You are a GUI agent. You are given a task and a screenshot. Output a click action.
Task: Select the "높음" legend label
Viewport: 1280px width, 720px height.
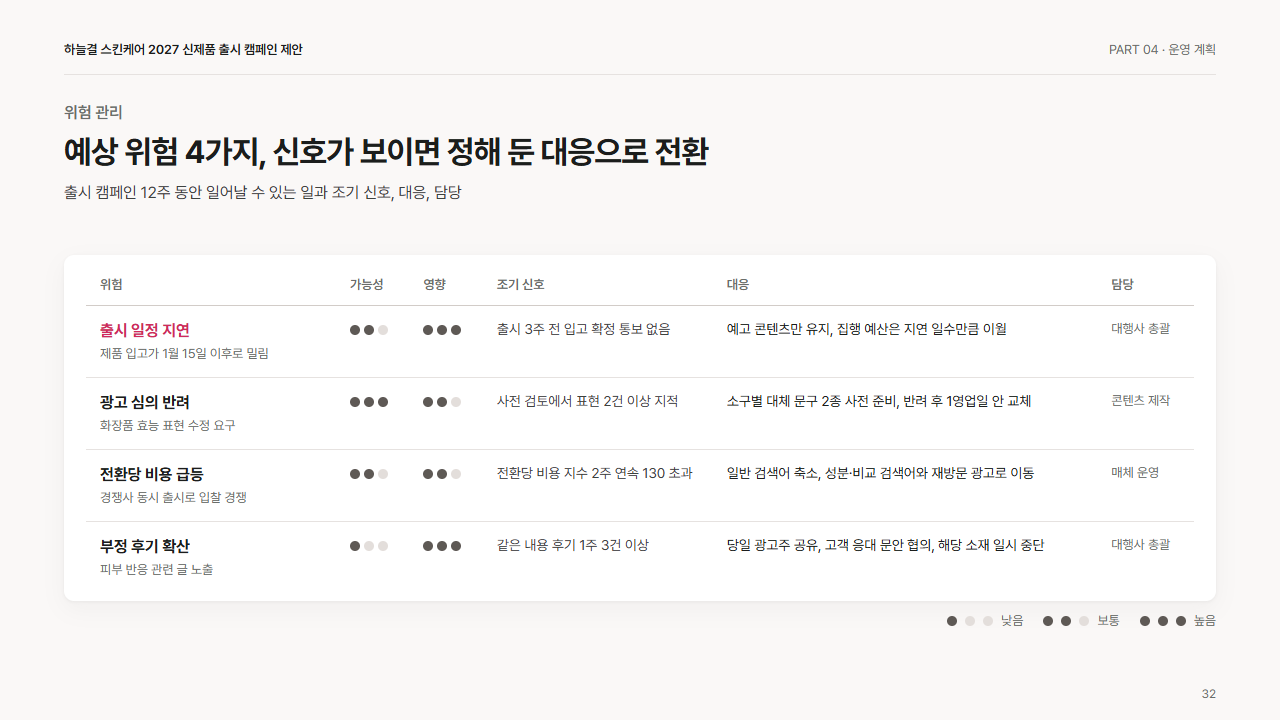tap(1205, 621)
